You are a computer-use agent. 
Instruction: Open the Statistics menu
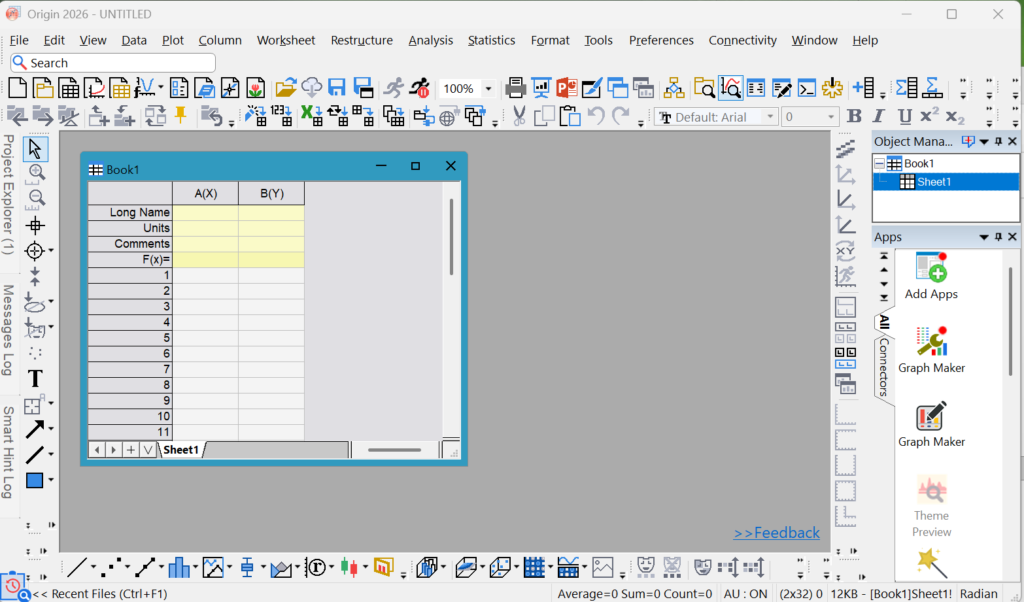click(491, 40)
